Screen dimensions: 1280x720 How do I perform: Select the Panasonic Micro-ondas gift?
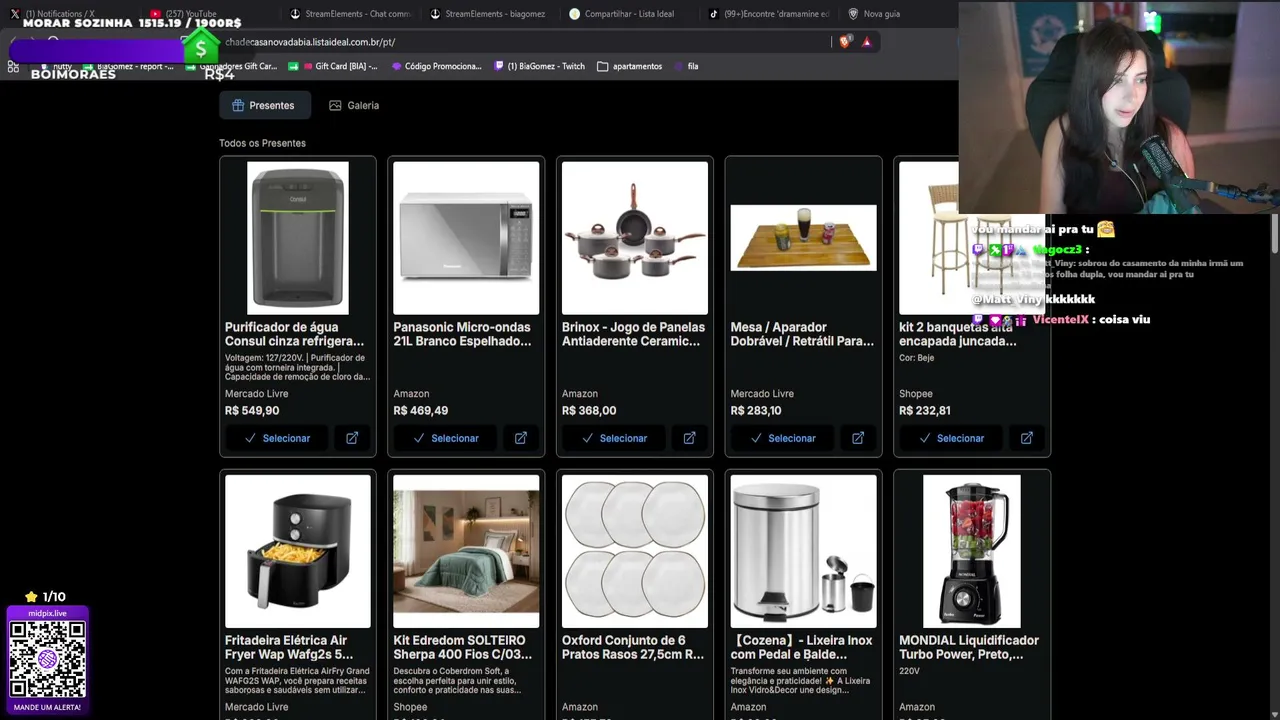pos(446,438)
